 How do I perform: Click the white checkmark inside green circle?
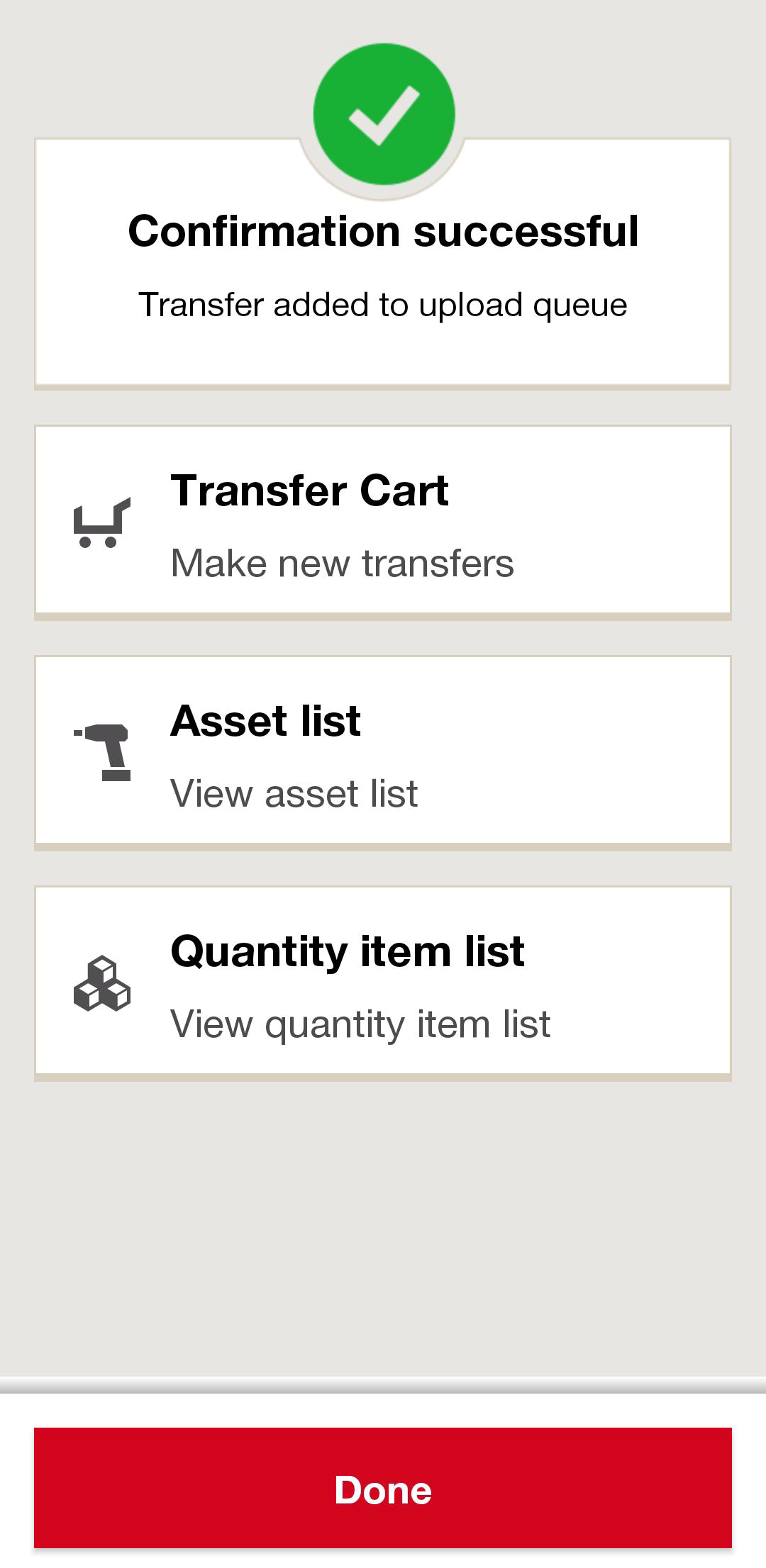pos(384,115)
